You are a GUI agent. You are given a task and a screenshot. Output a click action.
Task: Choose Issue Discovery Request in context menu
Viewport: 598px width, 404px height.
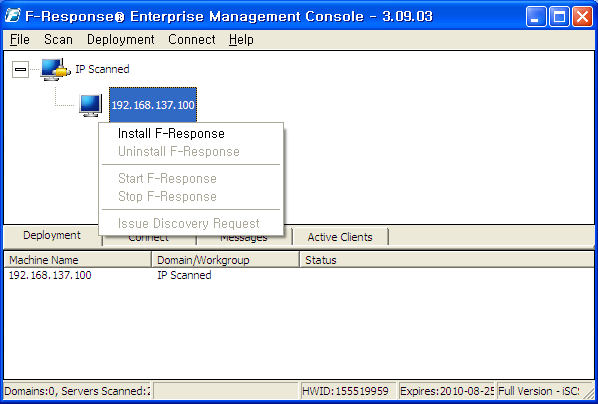(191, 223)
